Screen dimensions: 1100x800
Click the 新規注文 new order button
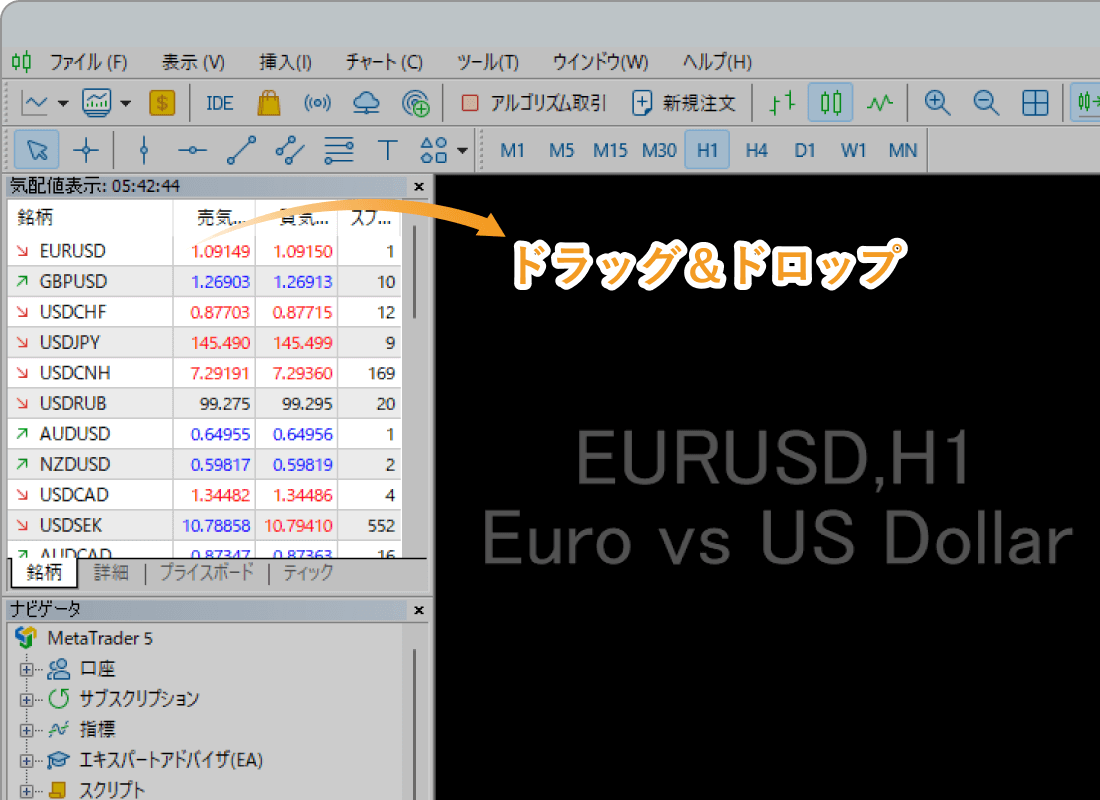684,103
